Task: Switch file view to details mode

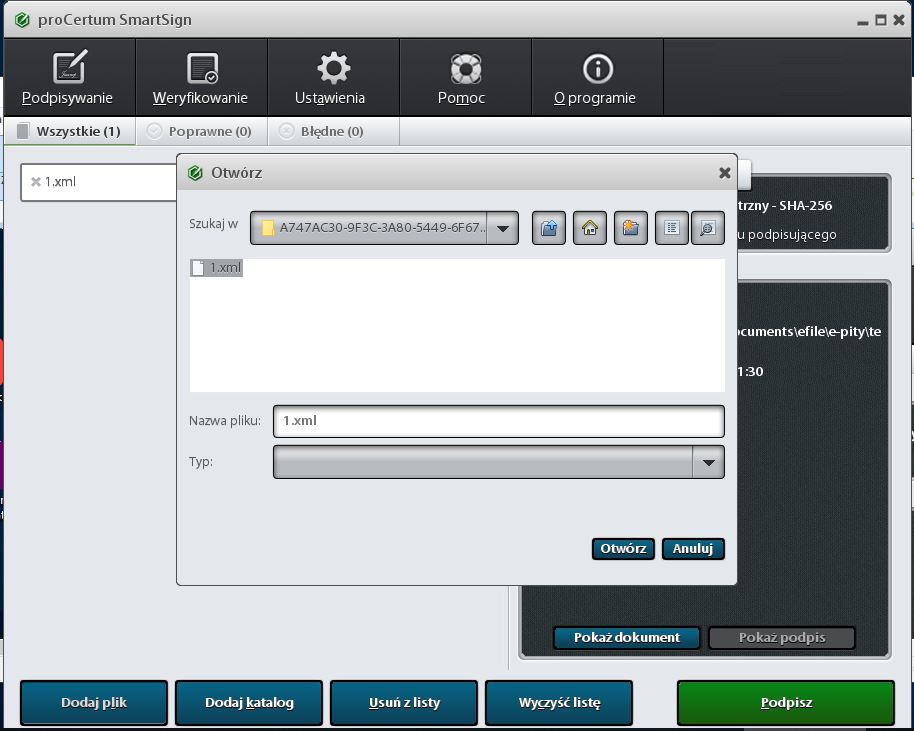Action: (x=706, y=228)
